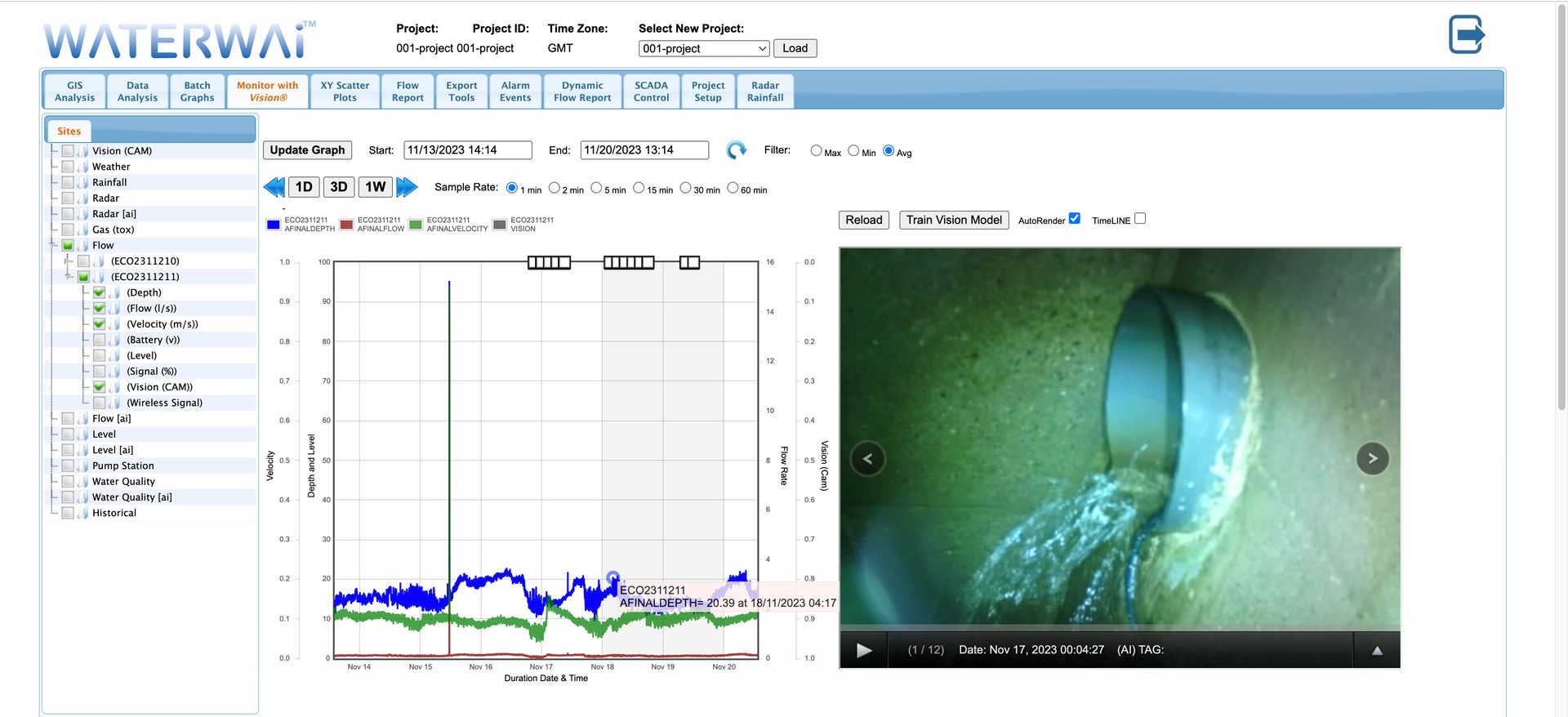This screenshot has height=717, width=1568.
Task: Open the Alarm Events tab
Action: [515, 91]
